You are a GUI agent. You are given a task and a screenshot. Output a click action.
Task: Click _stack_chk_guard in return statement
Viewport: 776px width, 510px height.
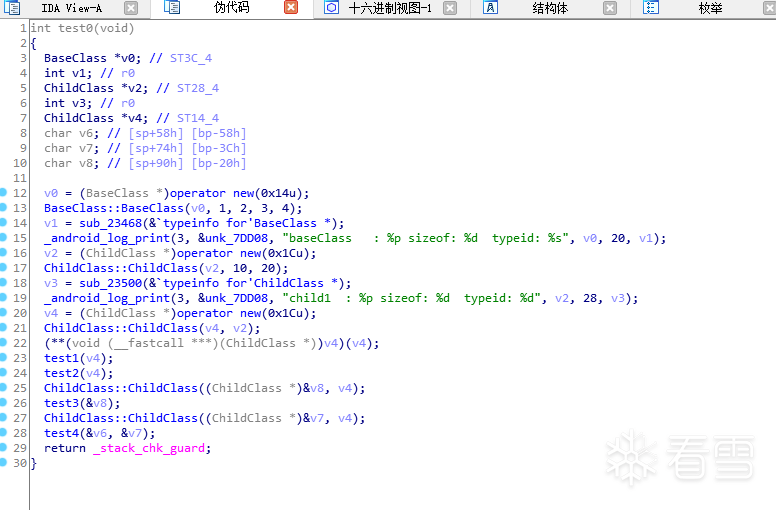(x=149, y=448)
